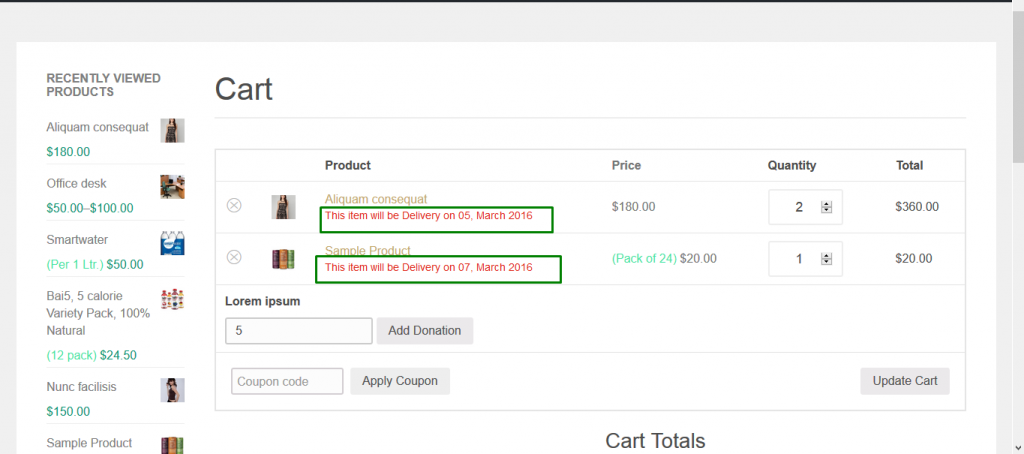This screenshot has height=454, width=1024.
Task: Open Aliquam consequat product link in cart
Action: tap(376, 199)
